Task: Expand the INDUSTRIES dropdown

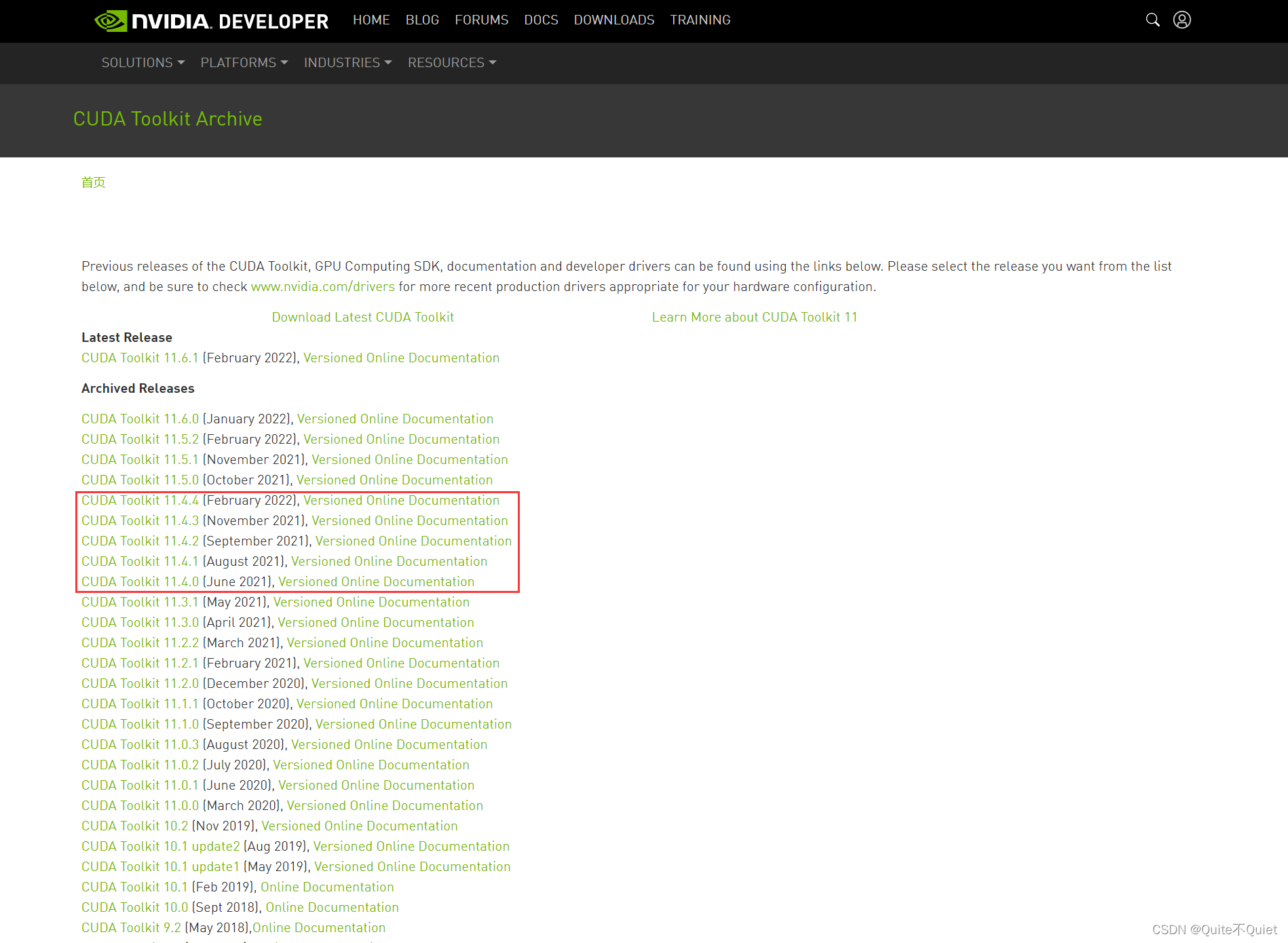Action: (x=348, y=62)
